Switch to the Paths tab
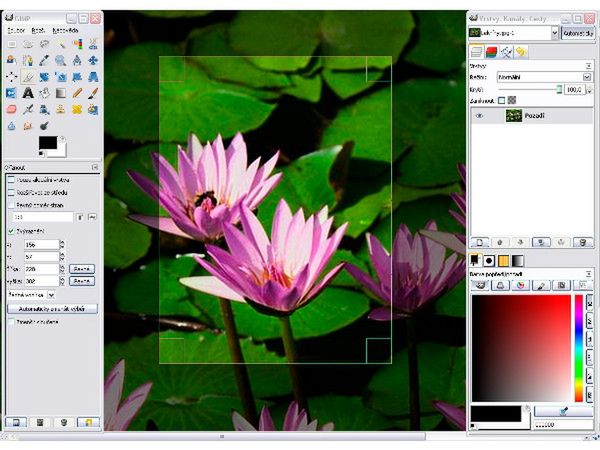 pos(506,52)
